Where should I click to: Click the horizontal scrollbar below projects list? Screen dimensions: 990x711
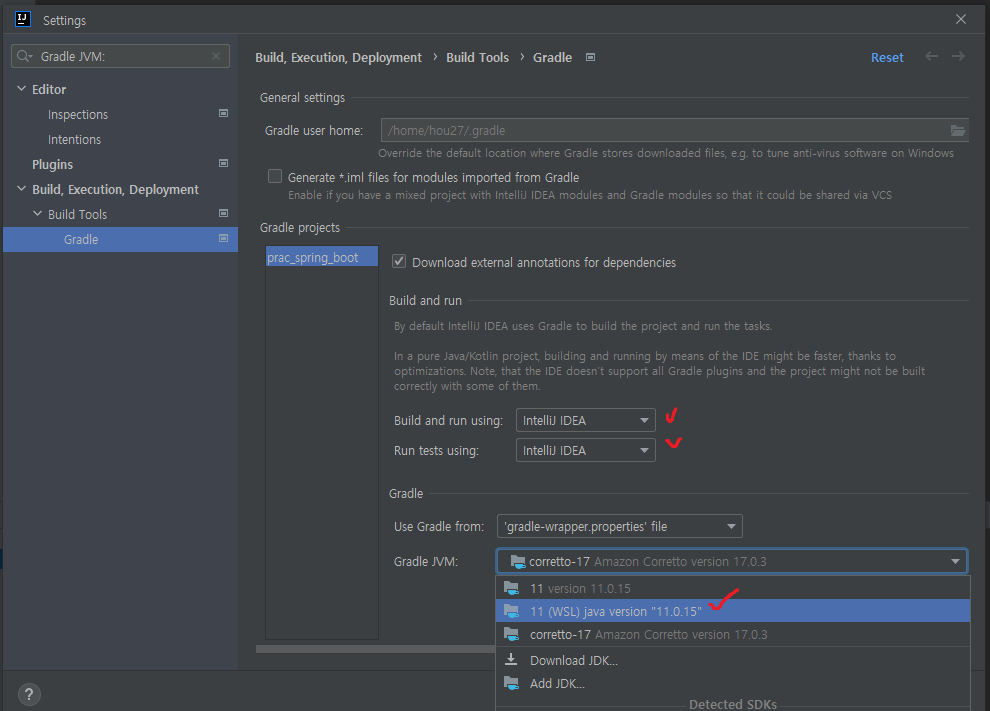(x=376, y=649)
